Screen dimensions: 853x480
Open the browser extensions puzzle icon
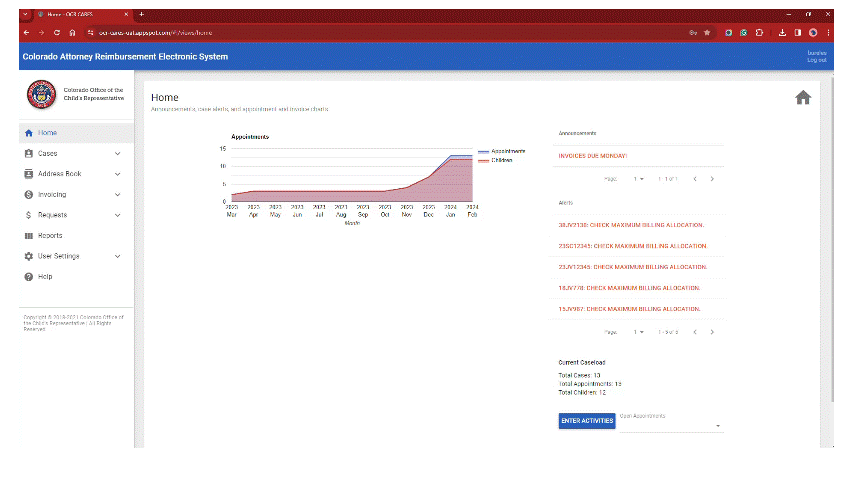759,33
